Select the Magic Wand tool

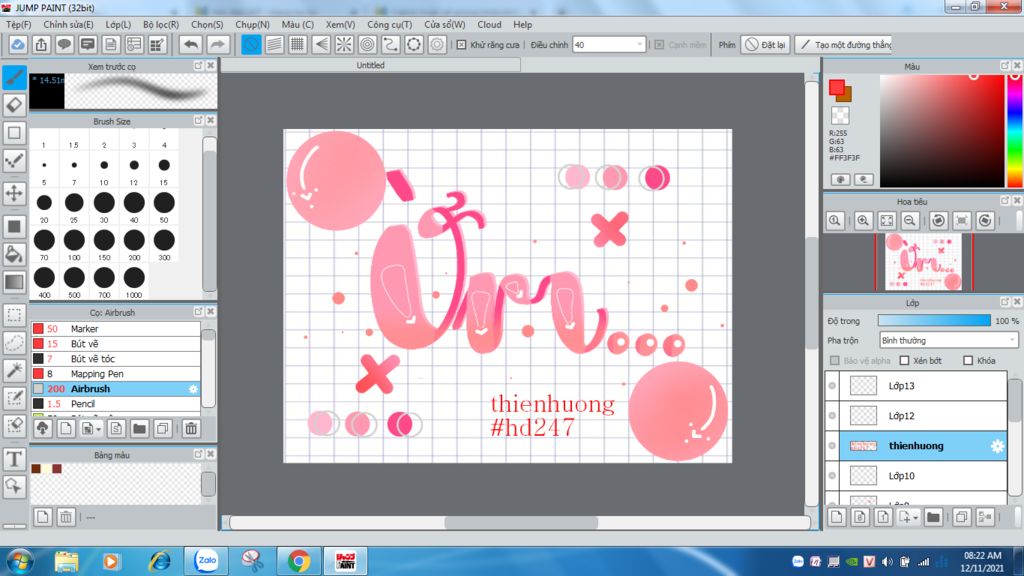(14, 370)
